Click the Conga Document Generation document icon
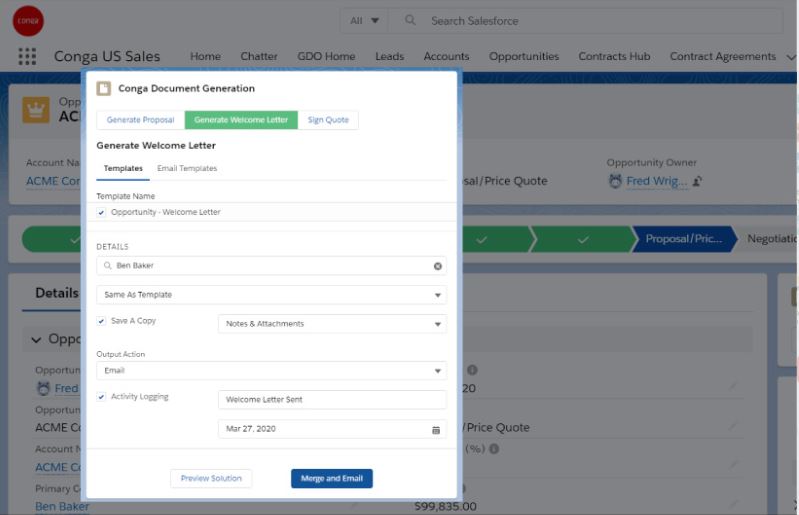This screenshot has width=799, height=515. [x=103, y=88]
